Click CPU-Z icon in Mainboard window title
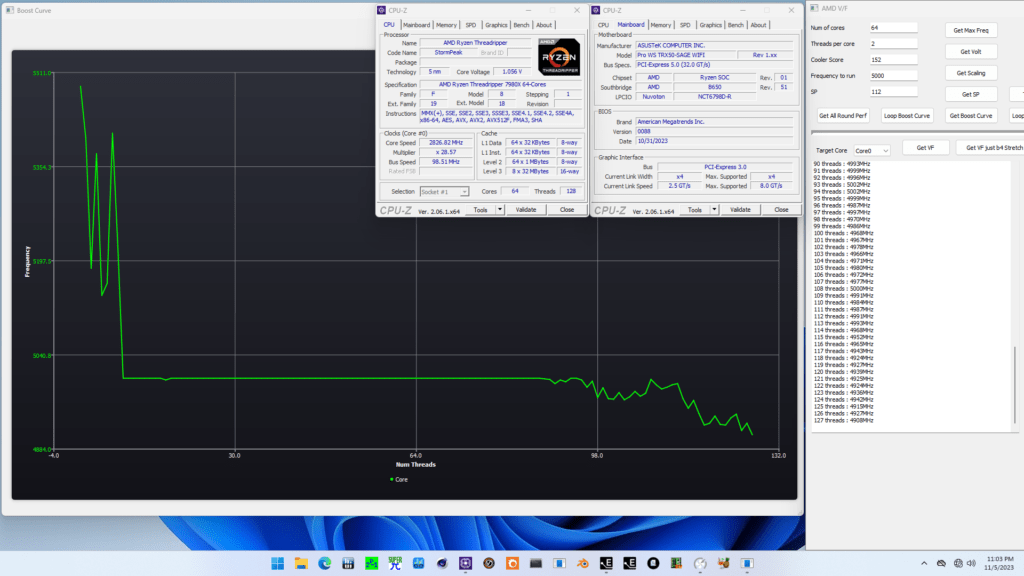This screenshot has height=576, width=1024. [596, 10]
